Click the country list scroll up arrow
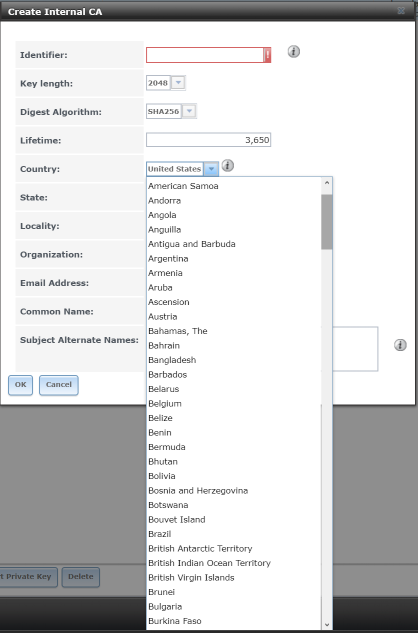The width and height of the screenshot is (418, 633). [327, 183]
